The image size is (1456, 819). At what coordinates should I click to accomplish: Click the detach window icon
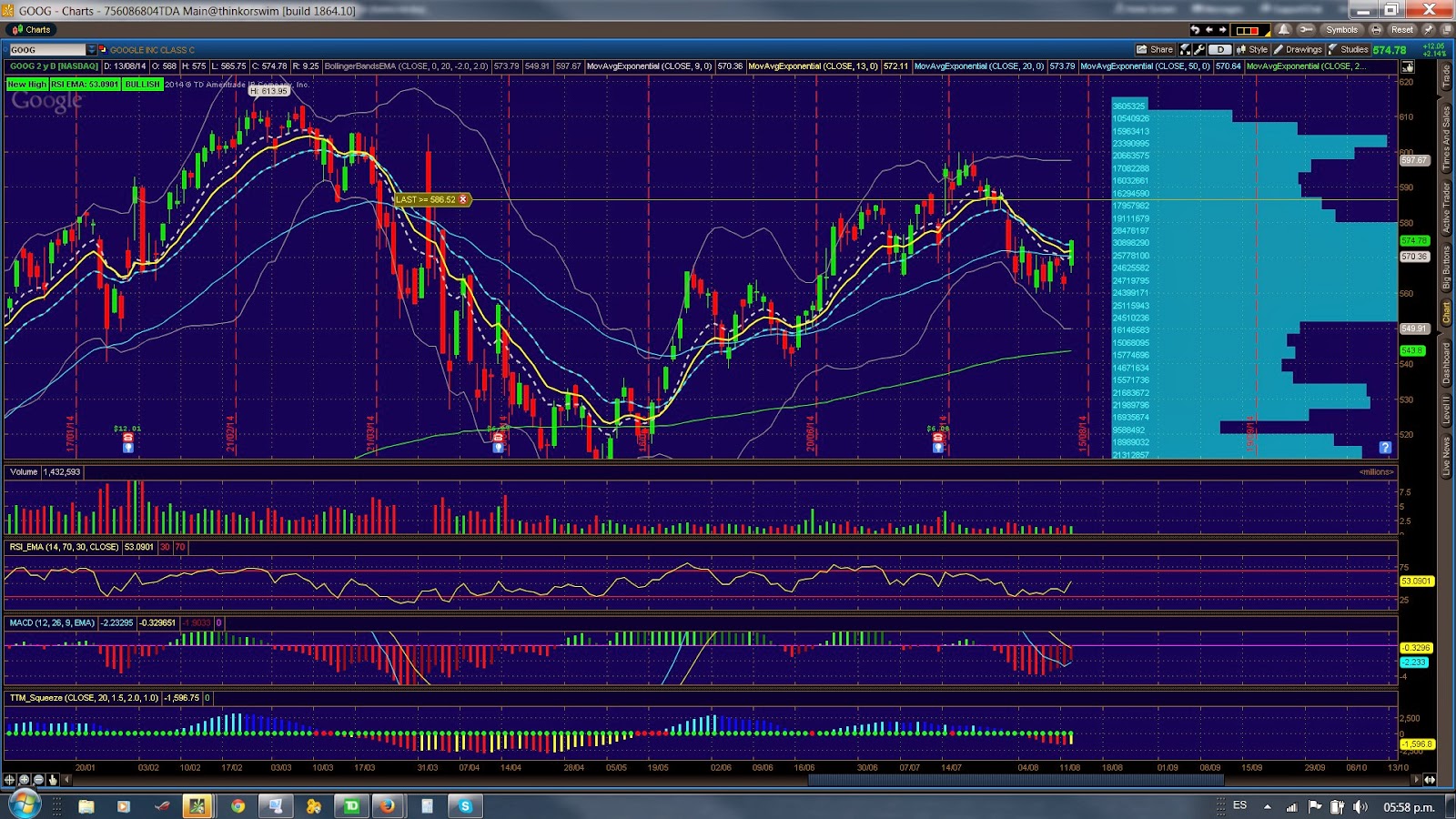click(x=1445, y=30)
